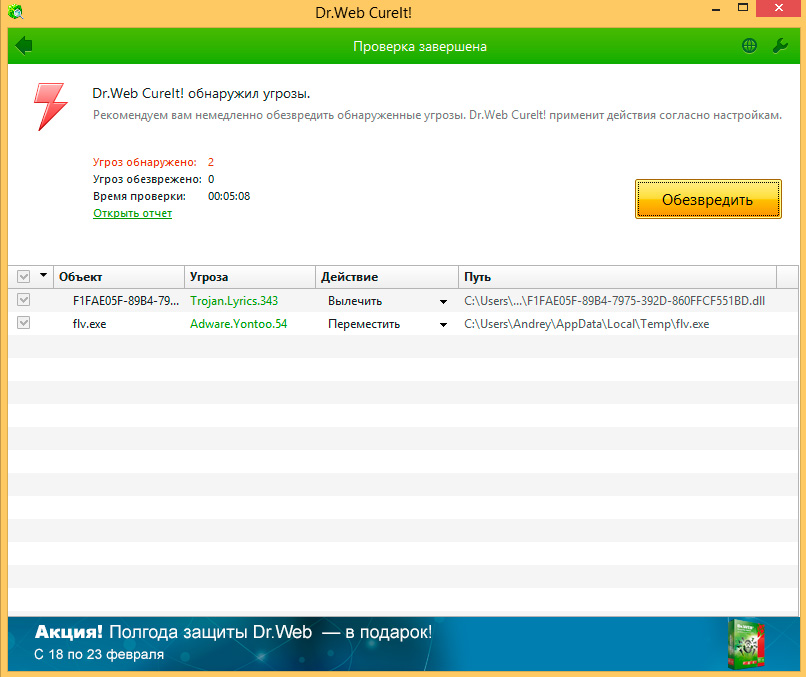This screenshot has width=806, height=677.
Task: Click the Действие column header
Action: click(x=386, y=277)
